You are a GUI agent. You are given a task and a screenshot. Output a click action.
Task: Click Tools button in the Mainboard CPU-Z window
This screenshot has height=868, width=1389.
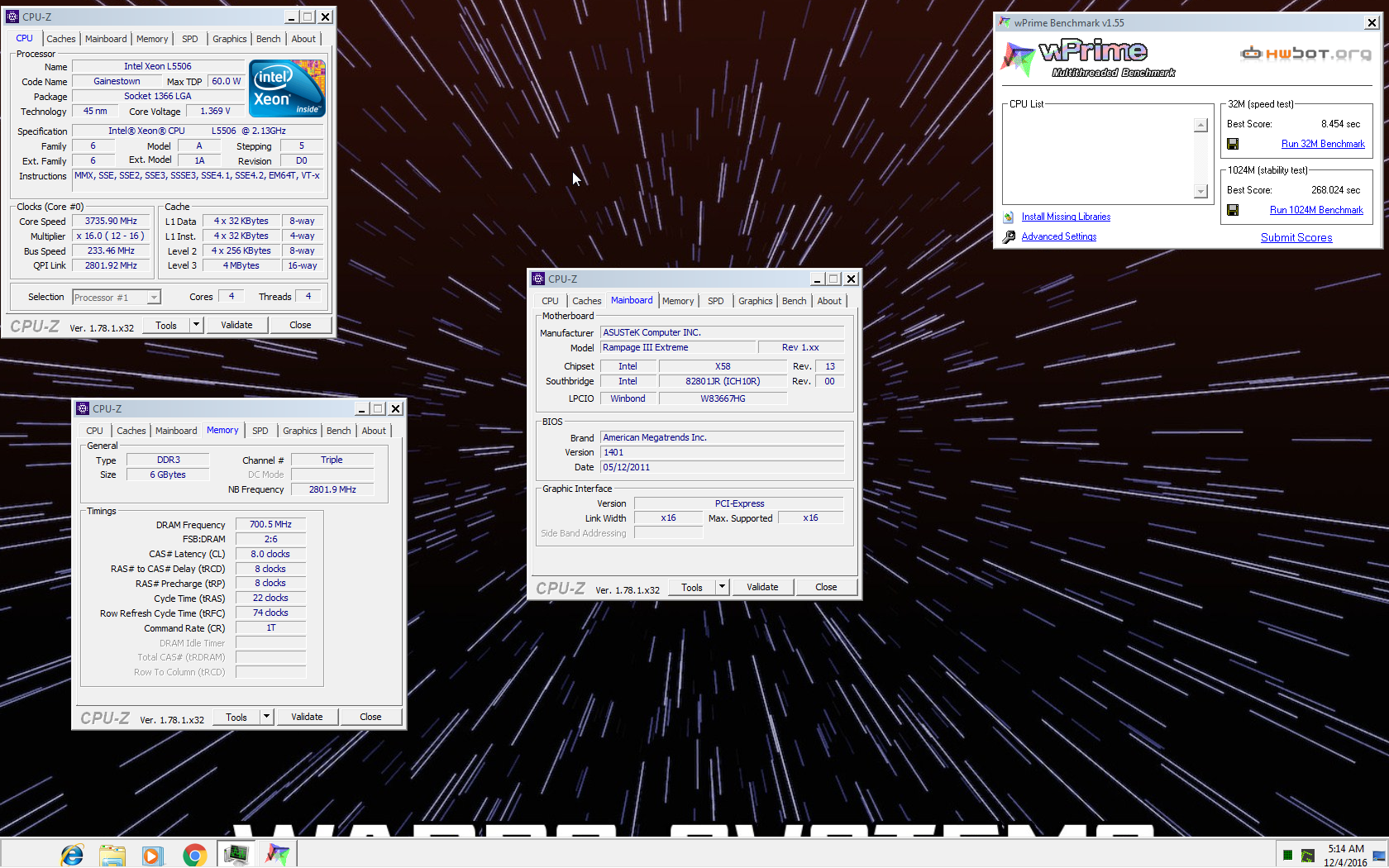pyautogui.click(x=692, y=587)
